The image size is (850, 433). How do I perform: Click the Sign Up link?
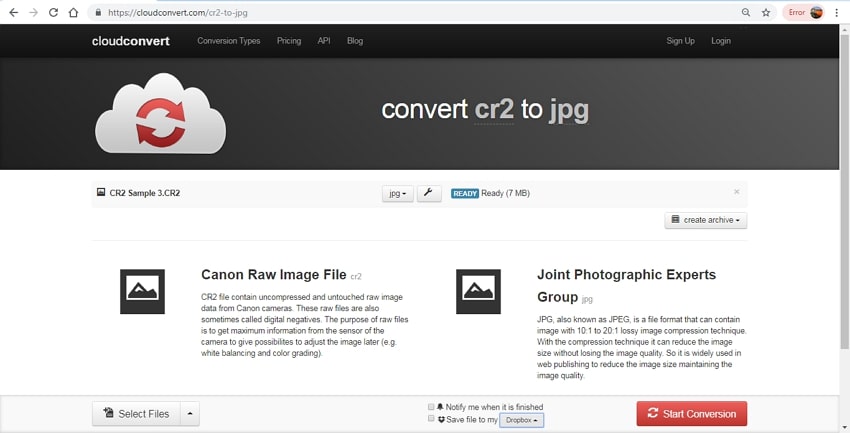(680, 41)
